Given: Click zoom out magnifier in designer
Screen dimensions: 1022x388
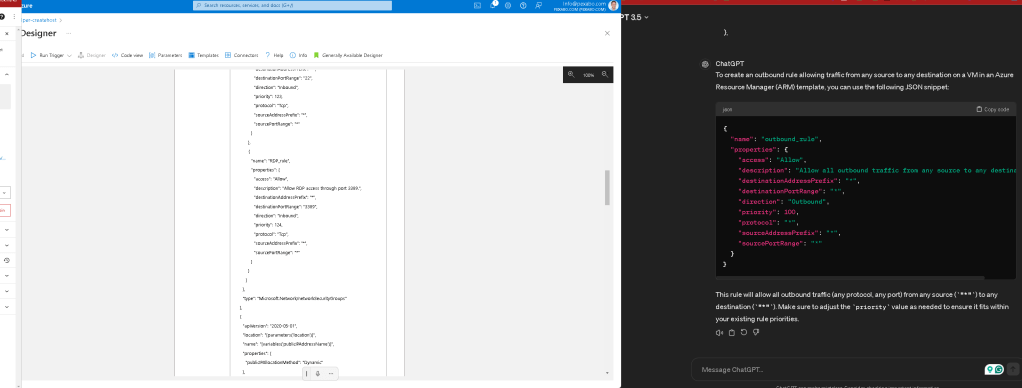Looking at the screenshot, I should pos(605,74).
